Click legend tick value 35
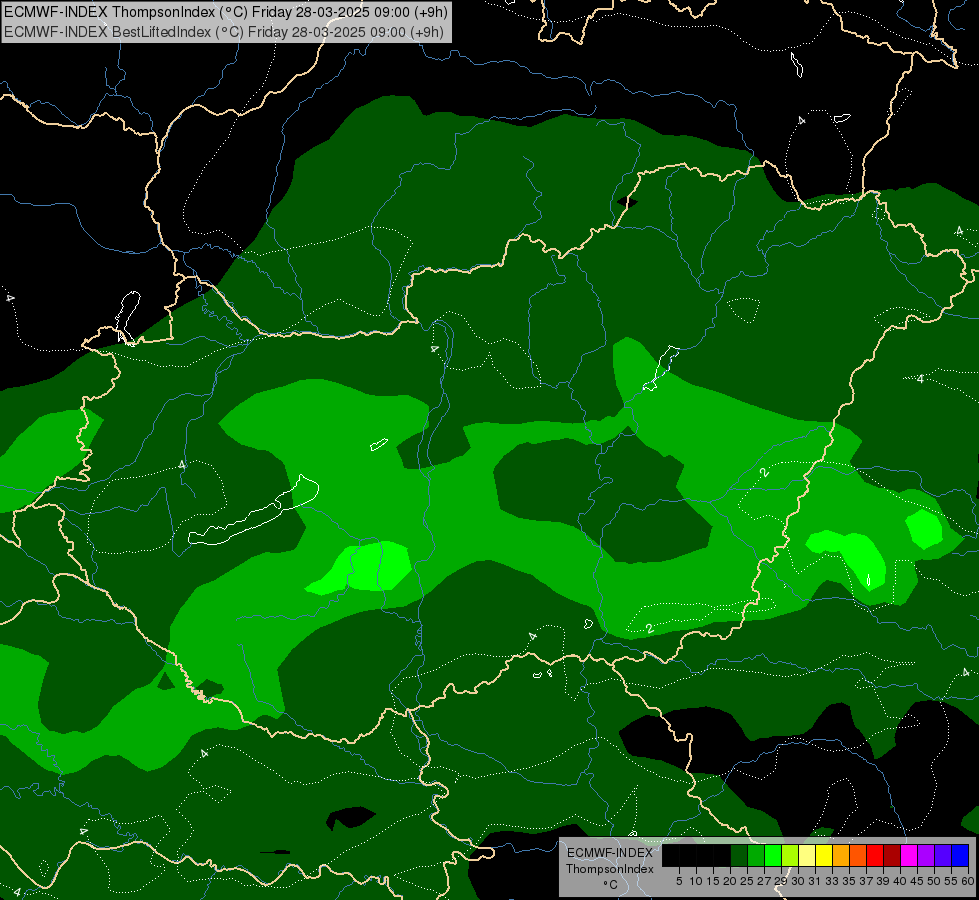This screenshot has height=900, width=979. tap(849, 881)
